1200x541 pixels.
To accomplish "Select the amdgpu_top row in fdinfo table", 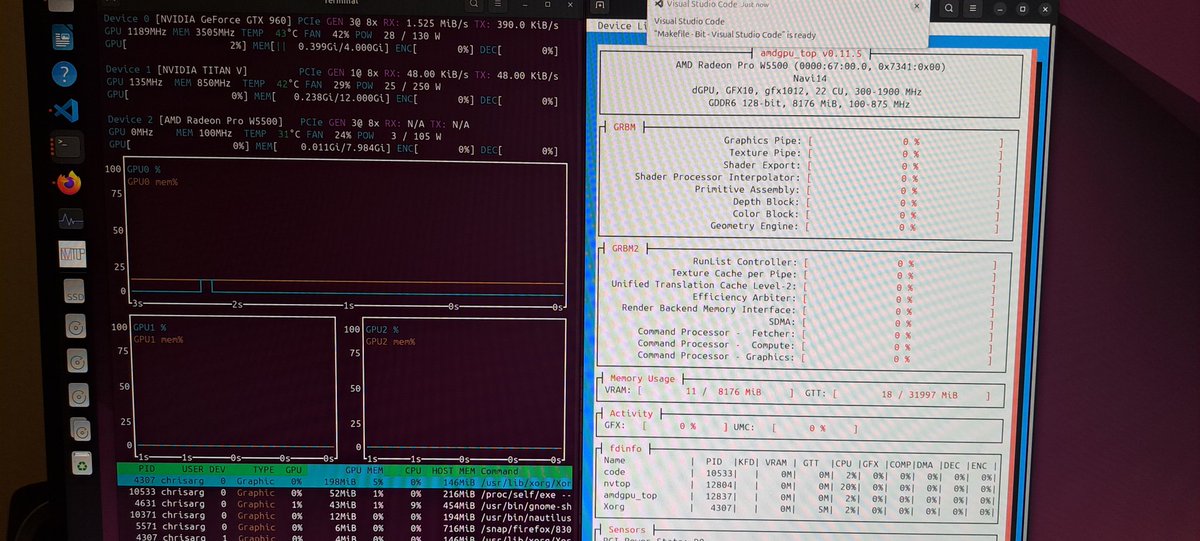I will point(800,499).
